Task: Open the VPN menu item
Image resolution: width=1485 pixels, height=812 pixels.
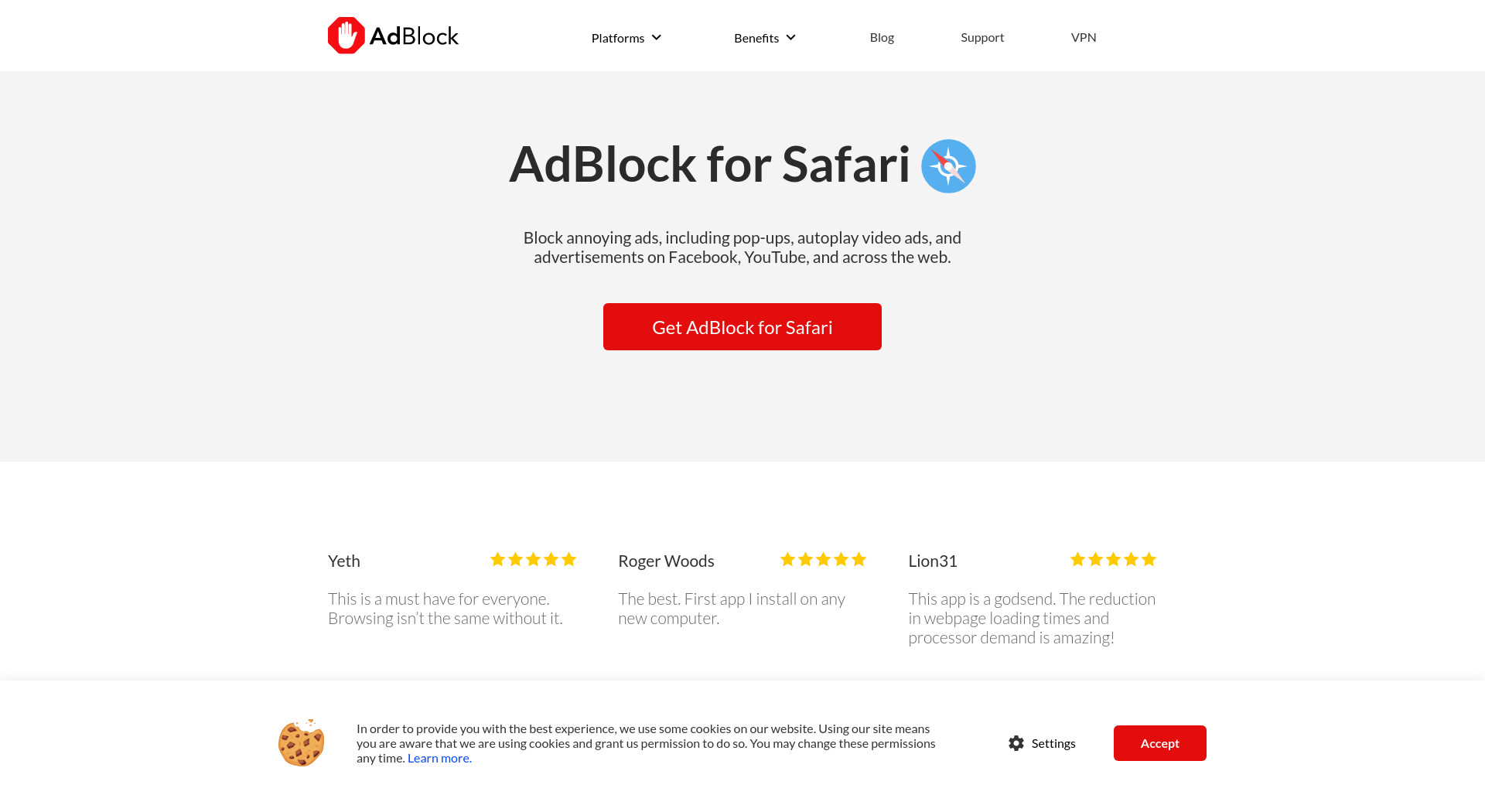Action: [1084, 37]
